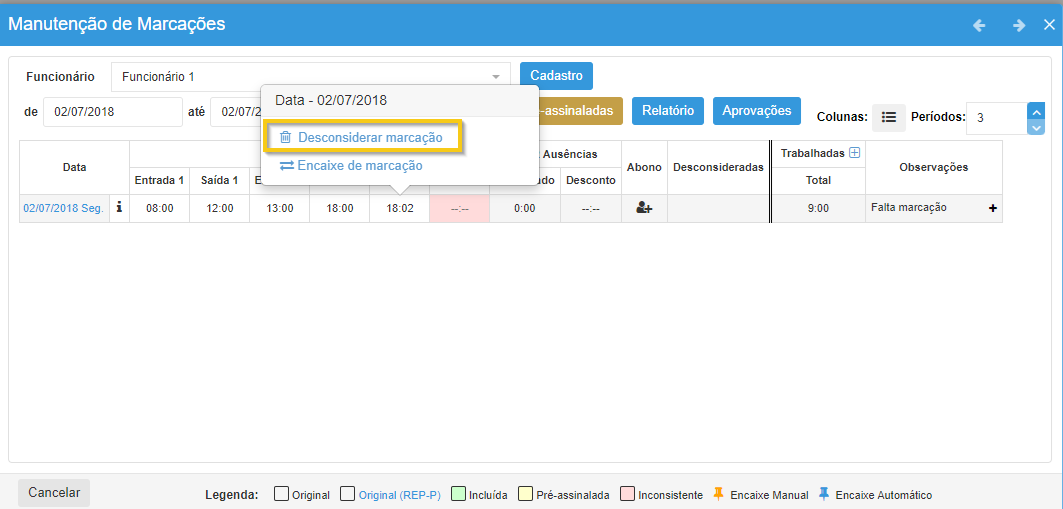Click the info icon beside 02/07/2018 Seg.
The image size is (1063, 509).
pos(119,208)
